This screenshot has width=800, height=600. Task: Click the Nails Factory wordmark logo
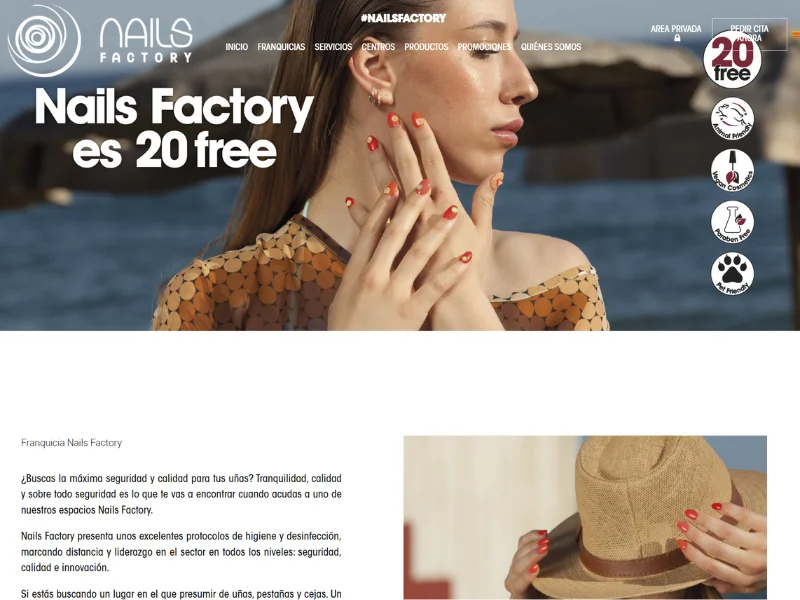146,41
